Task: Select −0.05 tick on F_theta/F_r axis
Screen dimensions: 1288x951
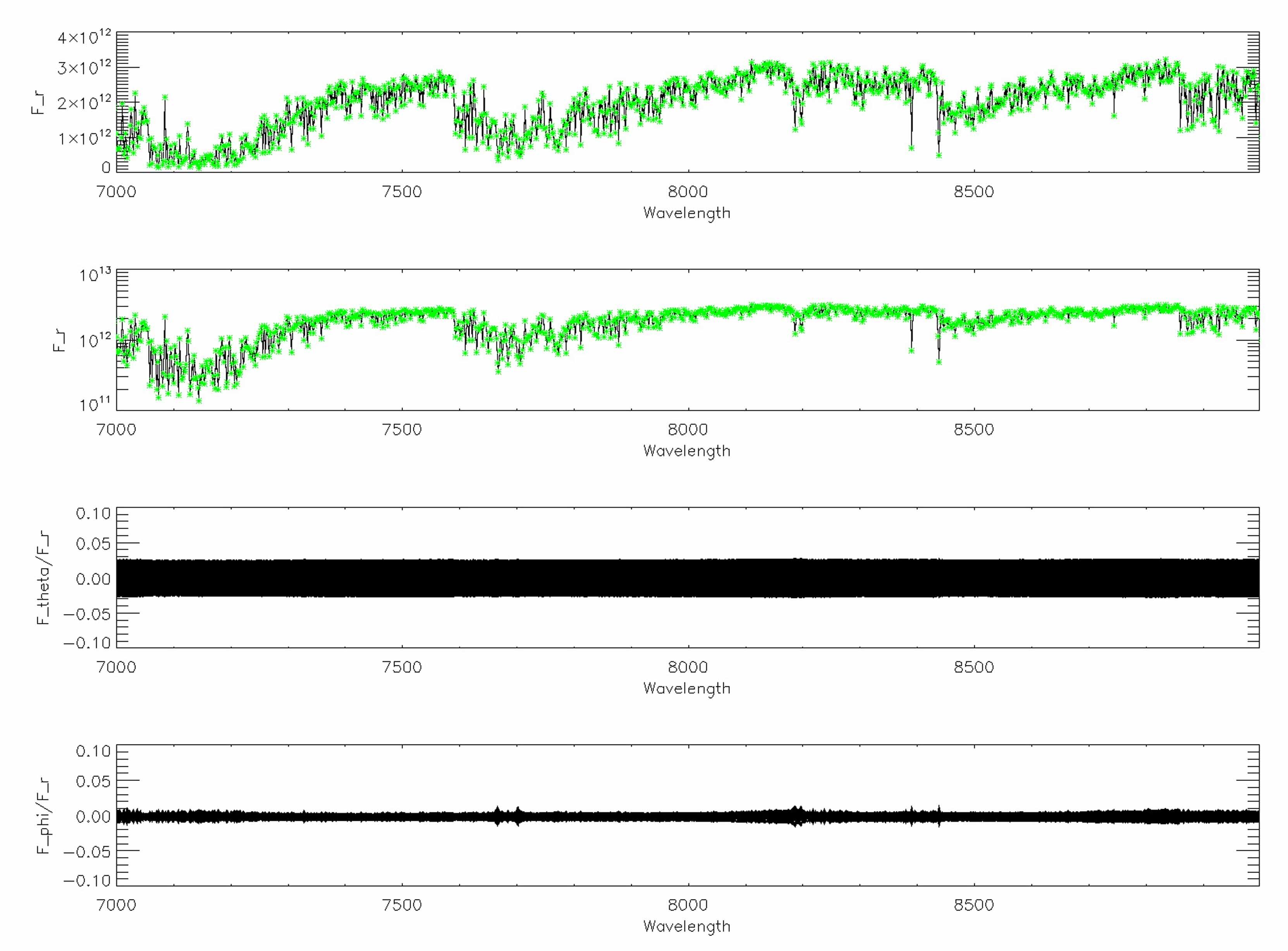Action: coord(86,614)
